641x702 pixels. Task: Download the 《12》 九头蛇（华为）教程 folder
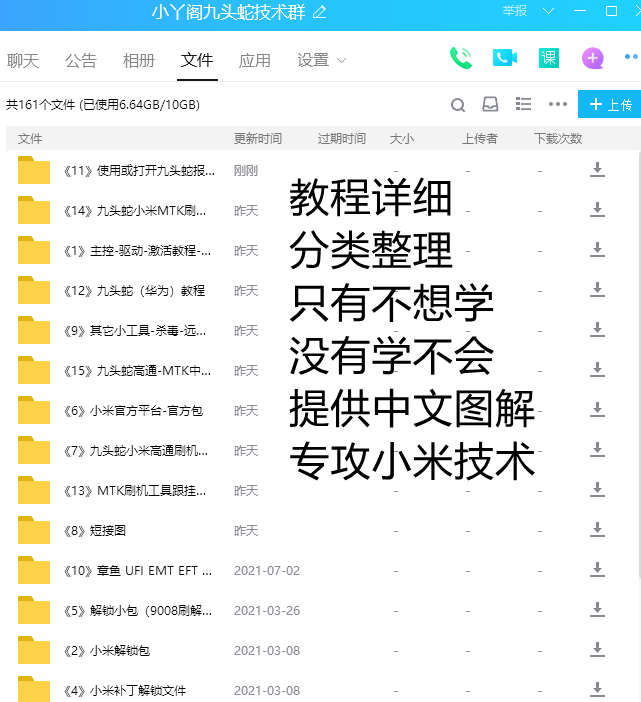[x=597, y=290]
